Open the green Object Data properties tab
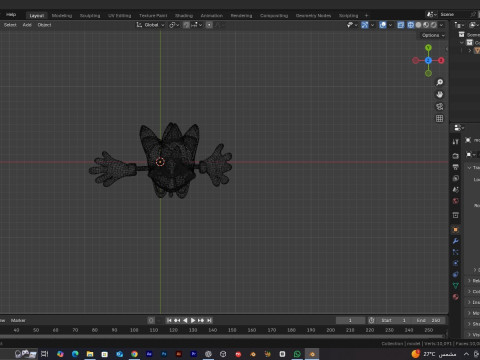480x360 pixels. click(455, 286)
